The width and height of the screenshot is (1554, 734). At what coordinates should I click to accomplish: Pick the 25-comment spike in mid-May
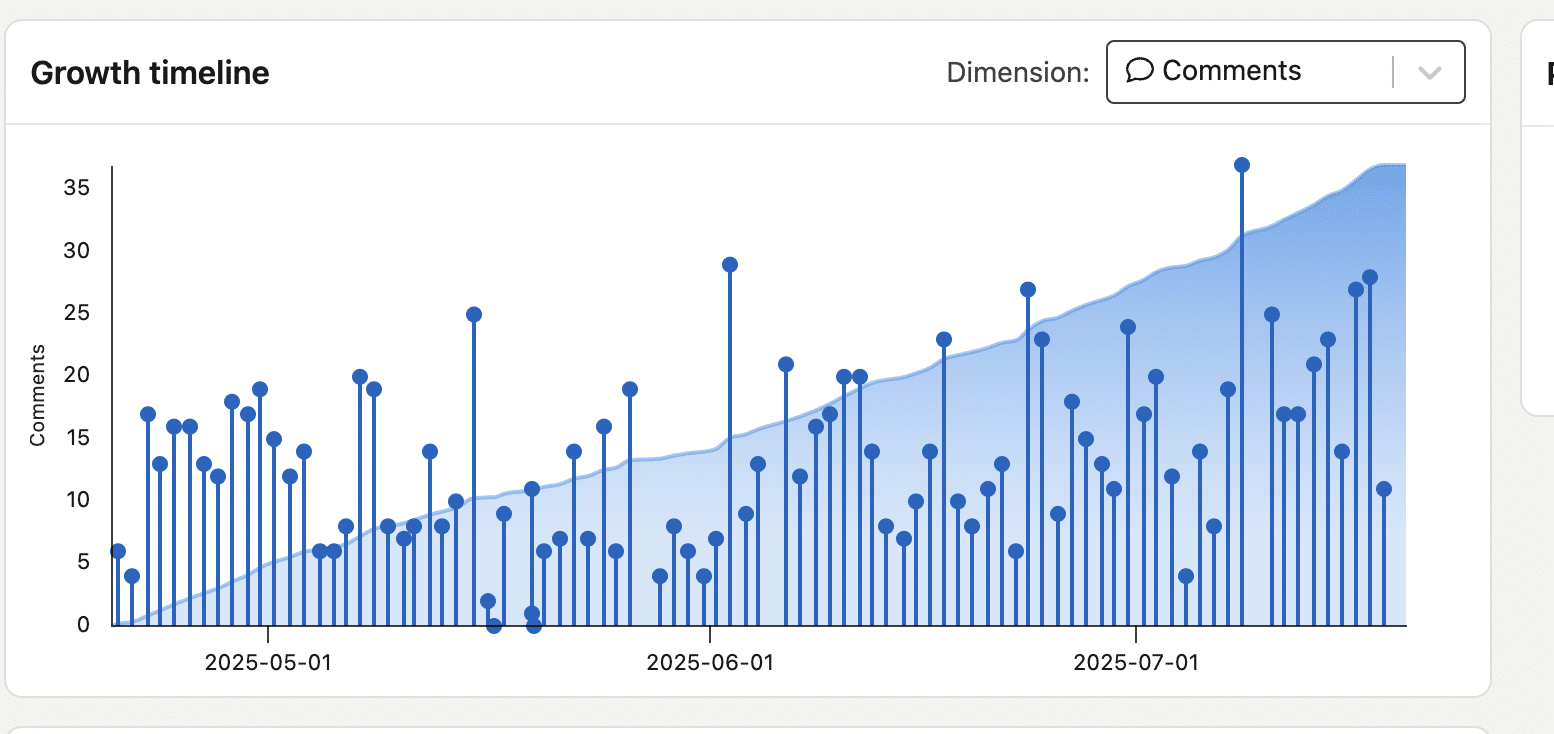pos(474,315)
